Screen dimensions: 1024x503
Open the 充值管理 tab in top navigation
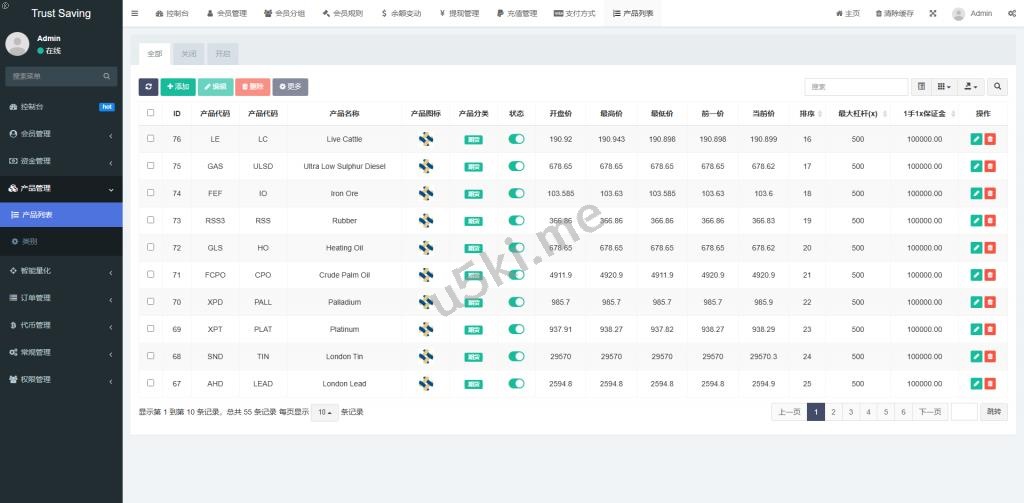pos(516,13)
